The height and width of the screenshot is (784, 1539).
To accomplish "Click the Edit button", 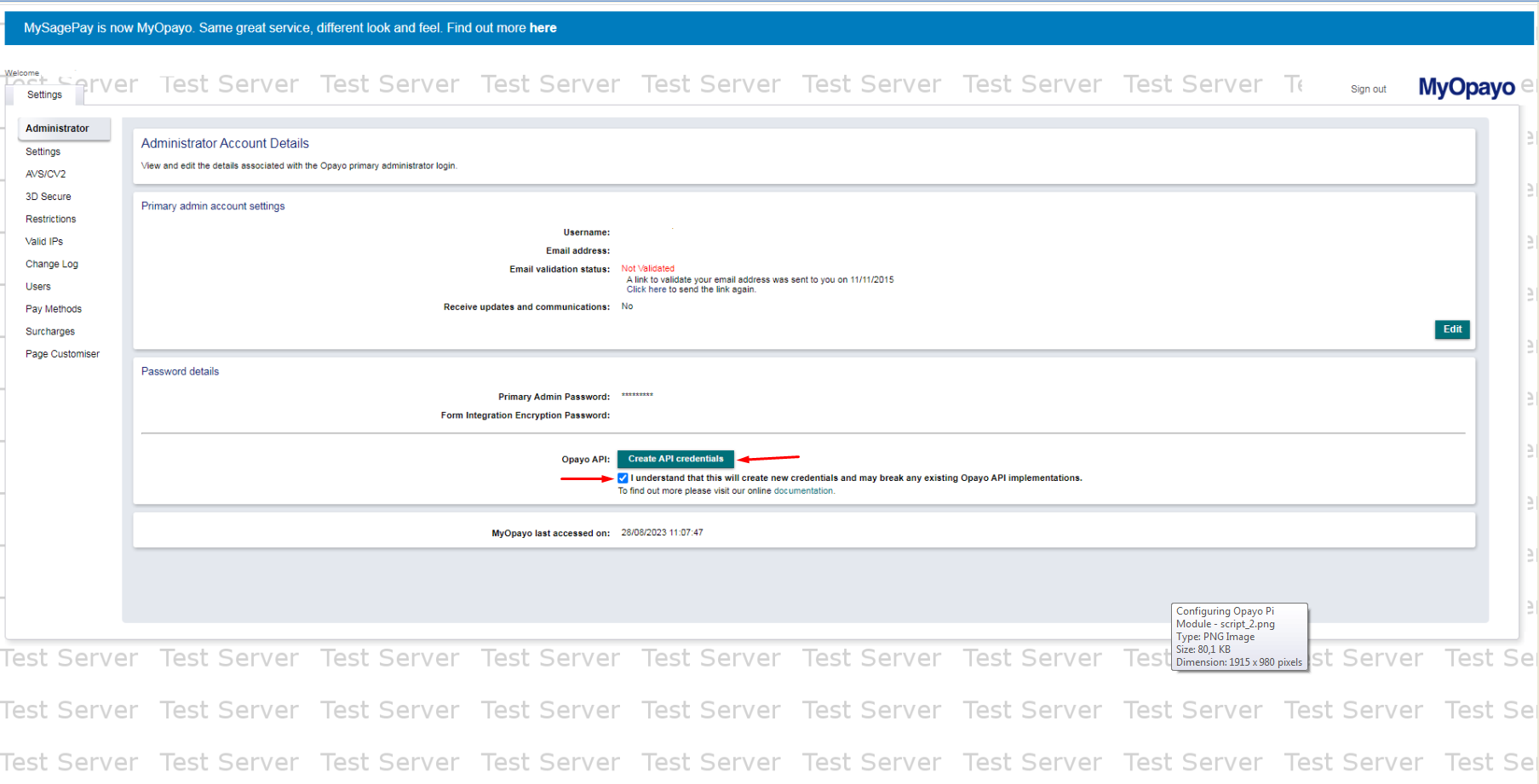I will click(x=1452, y=329).
